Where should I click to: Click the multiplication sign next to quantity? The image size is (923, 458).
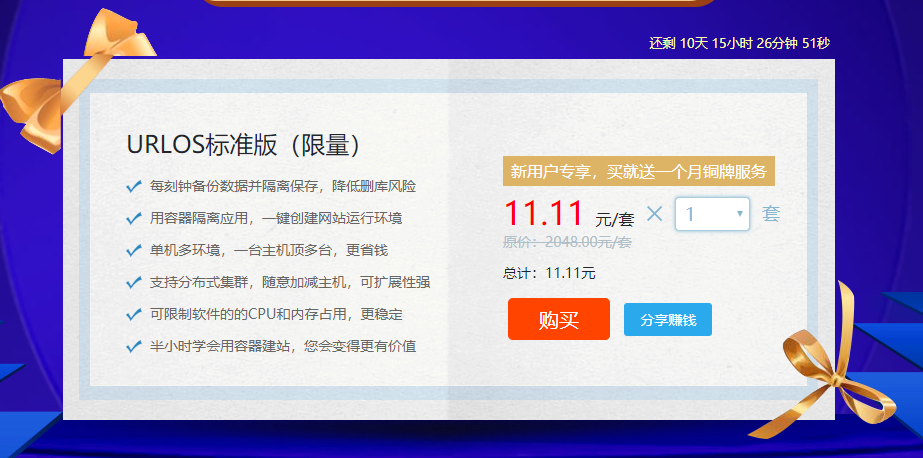[x=654, y=213]
